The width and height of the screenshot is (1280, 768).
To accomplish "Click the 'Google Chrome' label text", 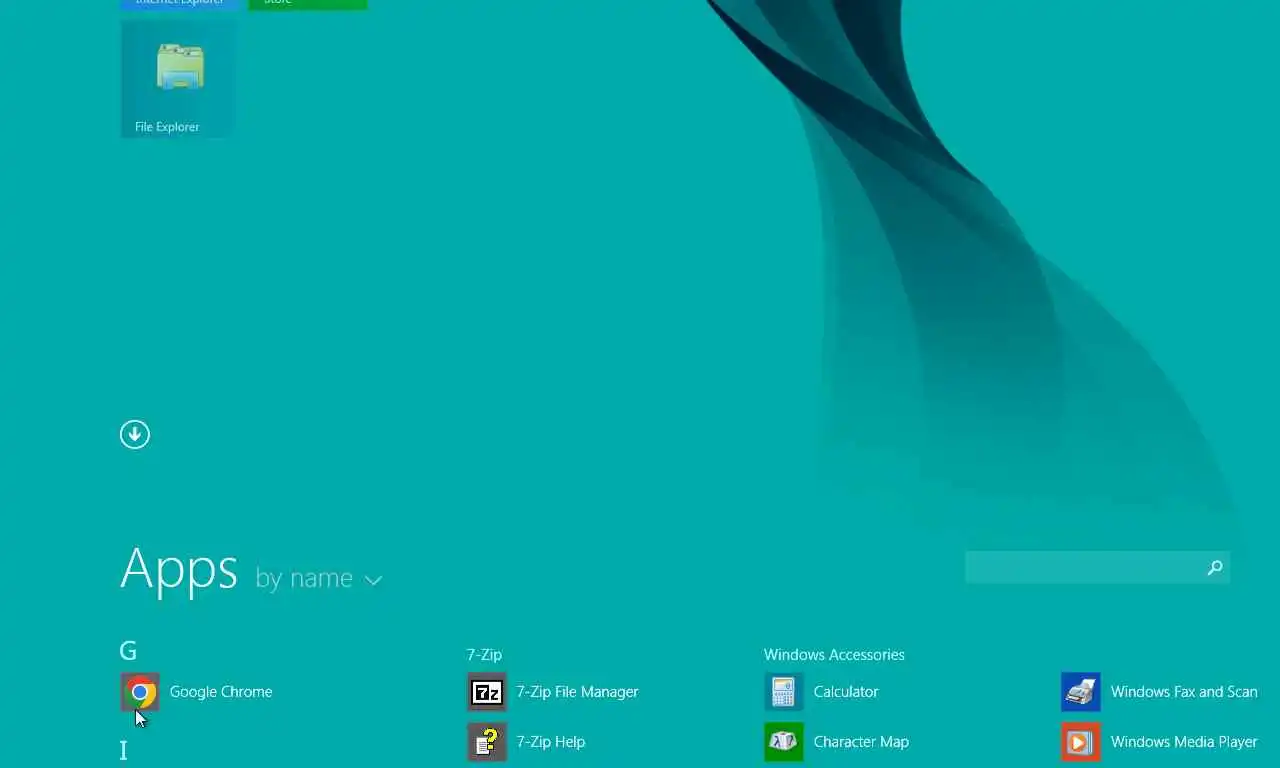I will click(221, 692).
